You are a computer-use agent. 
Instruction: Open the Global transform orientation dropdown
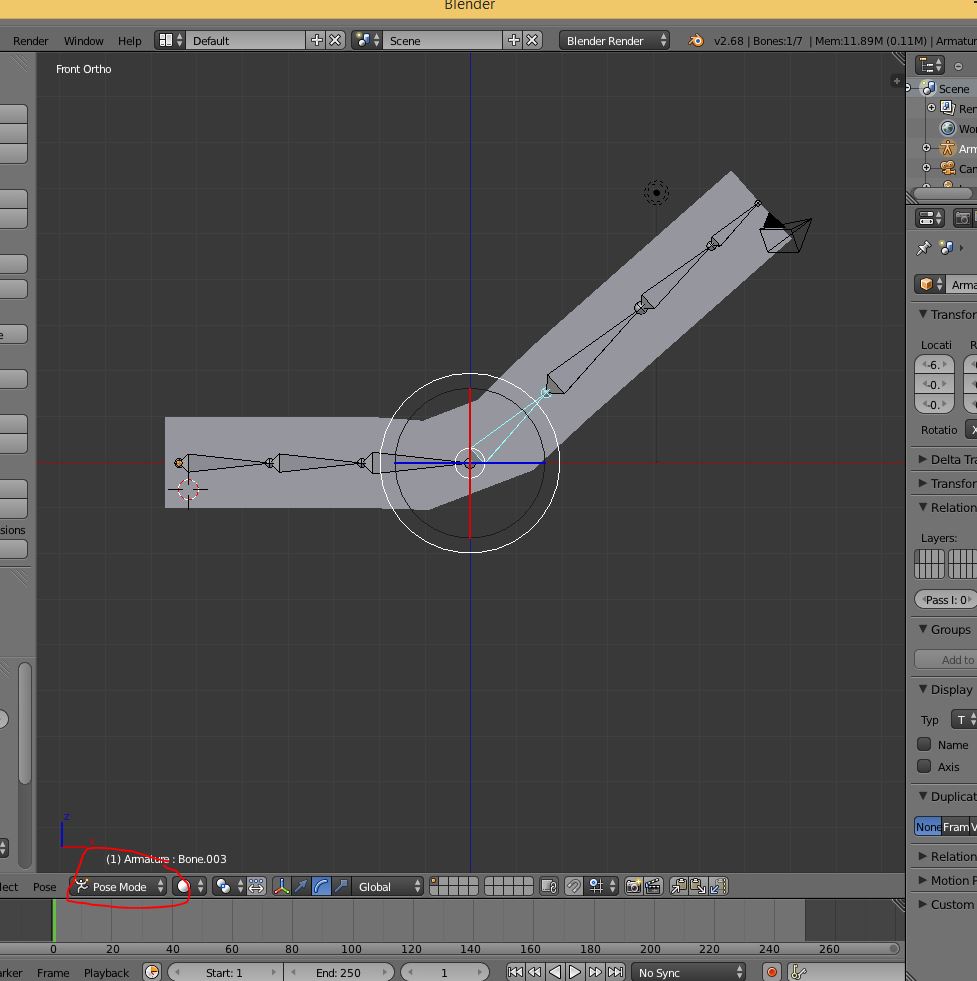(388, 887)
